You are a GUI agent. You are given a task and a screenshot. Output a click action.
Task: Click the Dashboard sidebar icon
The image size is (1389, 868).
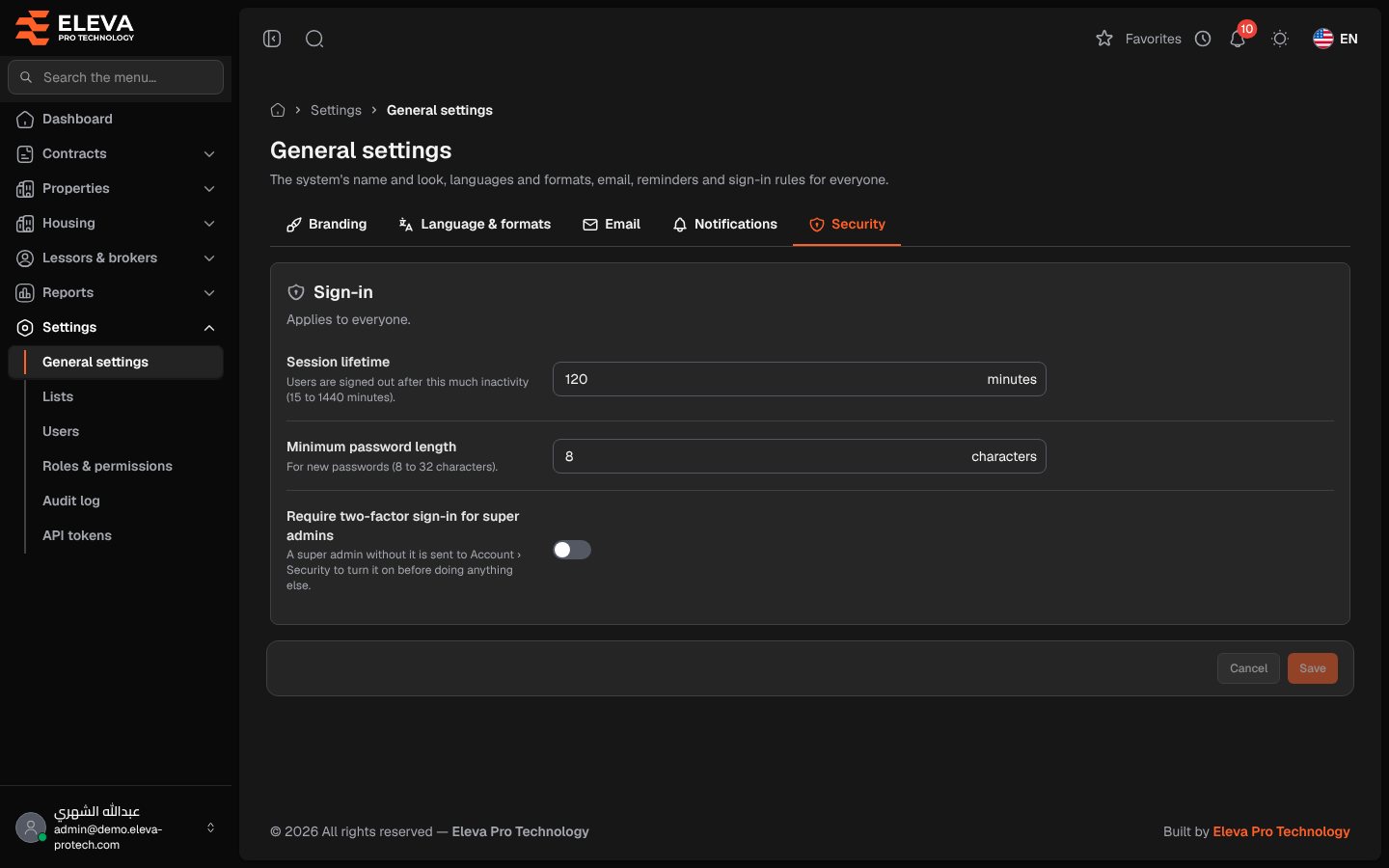25,119
